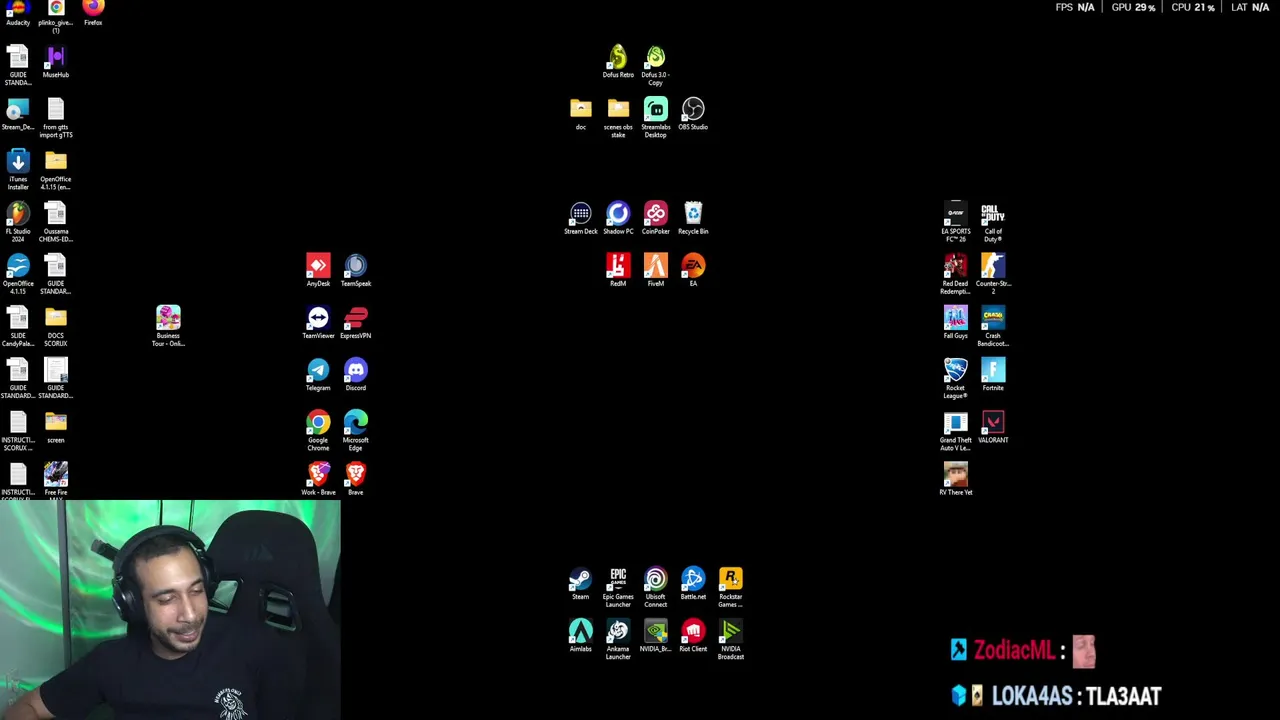The height and width of the screenshot is (720, 1280).
Task: Select the iTunes Installer icon
Action: (18, 169)
